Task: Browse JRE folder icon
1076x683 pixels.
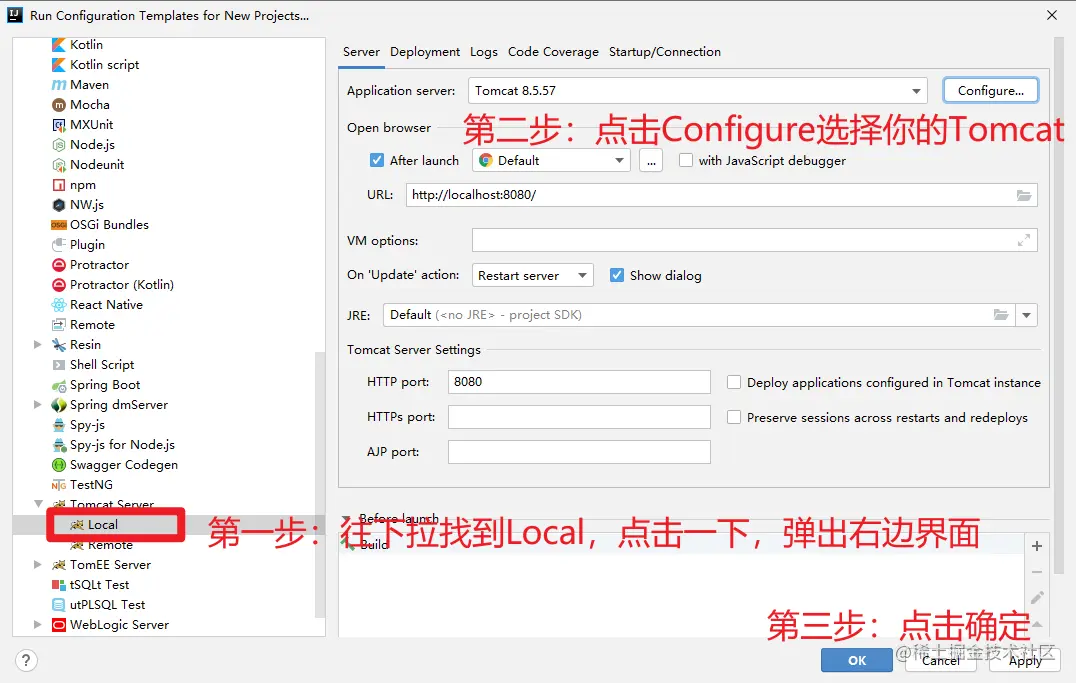Action: point(1001,315)
